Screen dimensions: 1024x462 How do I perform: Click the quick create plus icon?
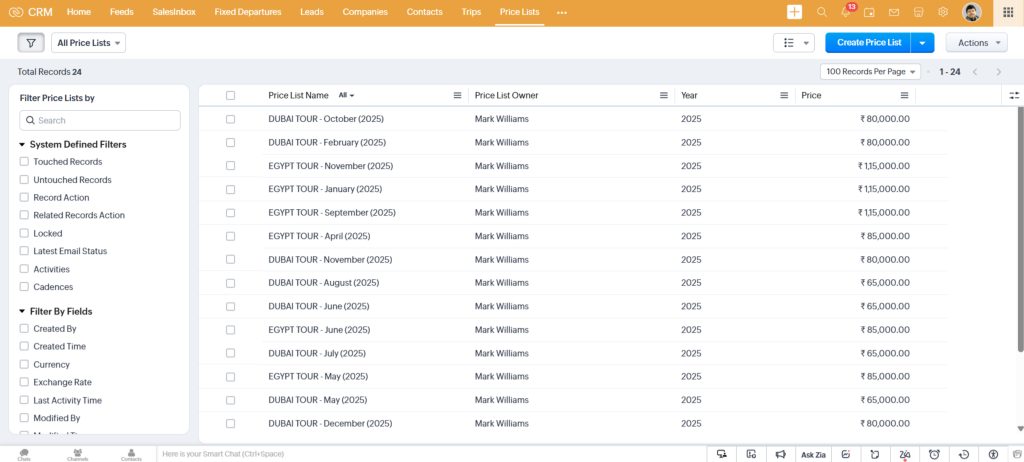point(794,12)
